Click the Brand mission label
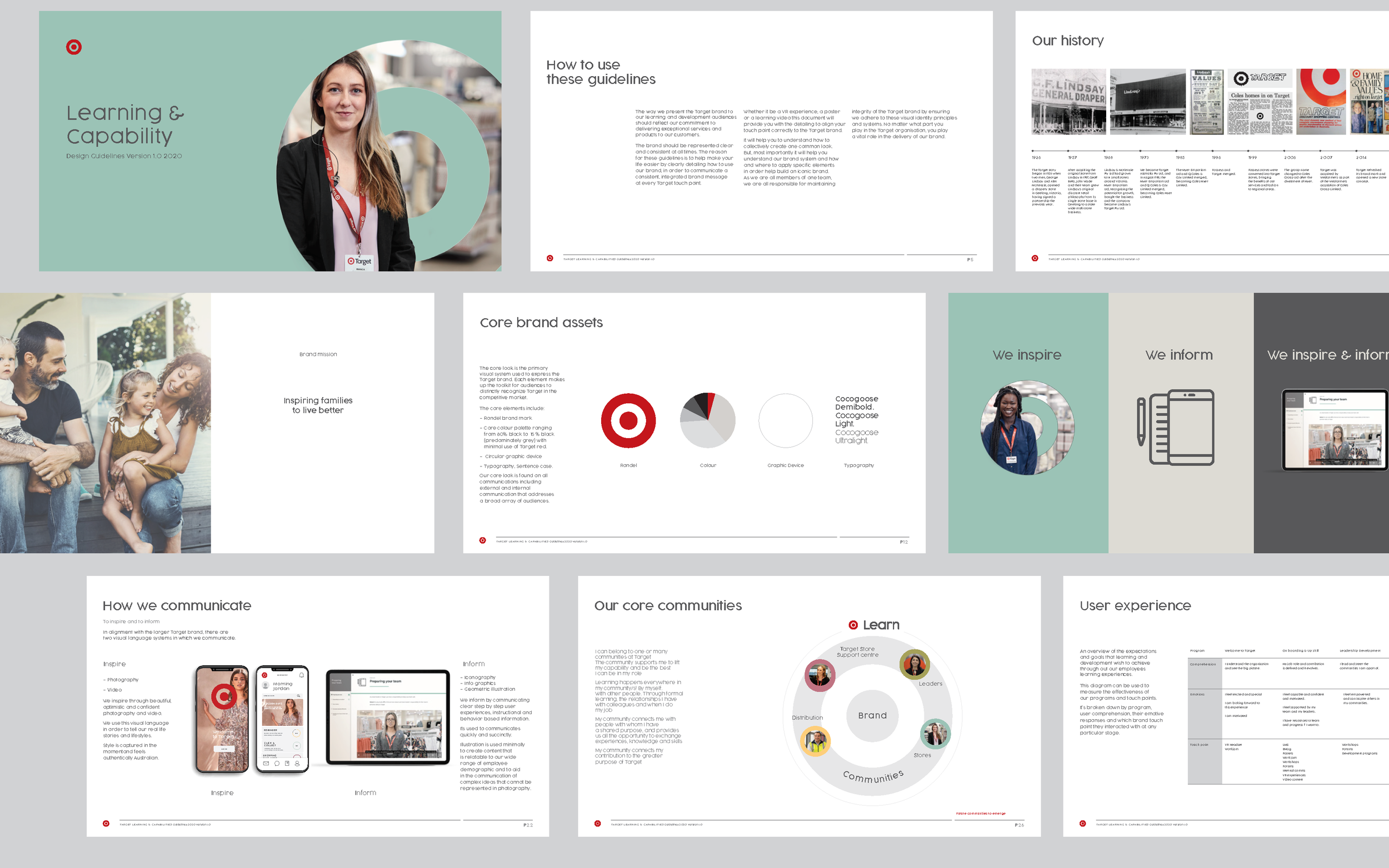This screenshot has width=1389, height=868. tap(318, 354)
